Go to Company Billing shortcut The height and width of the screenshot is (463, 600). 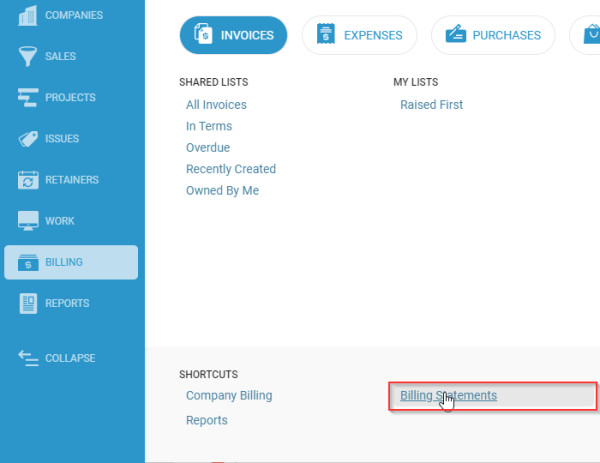click(229, 395)
